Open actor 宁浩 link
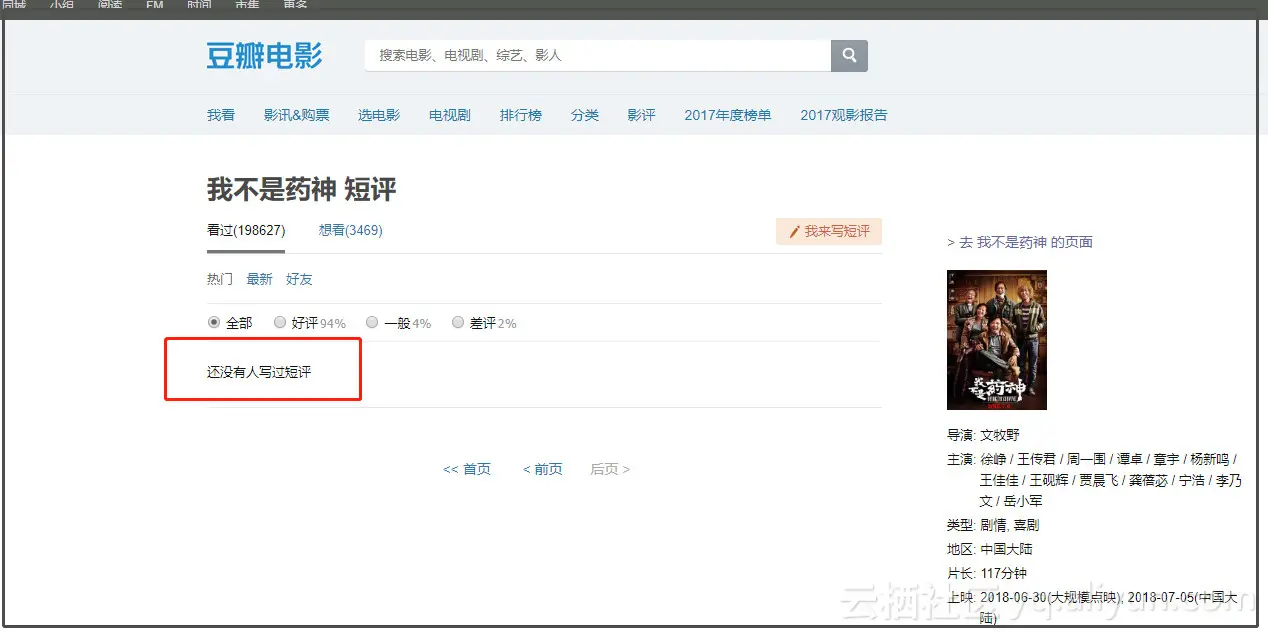Screen dimensions: 1268x632 1191,481
